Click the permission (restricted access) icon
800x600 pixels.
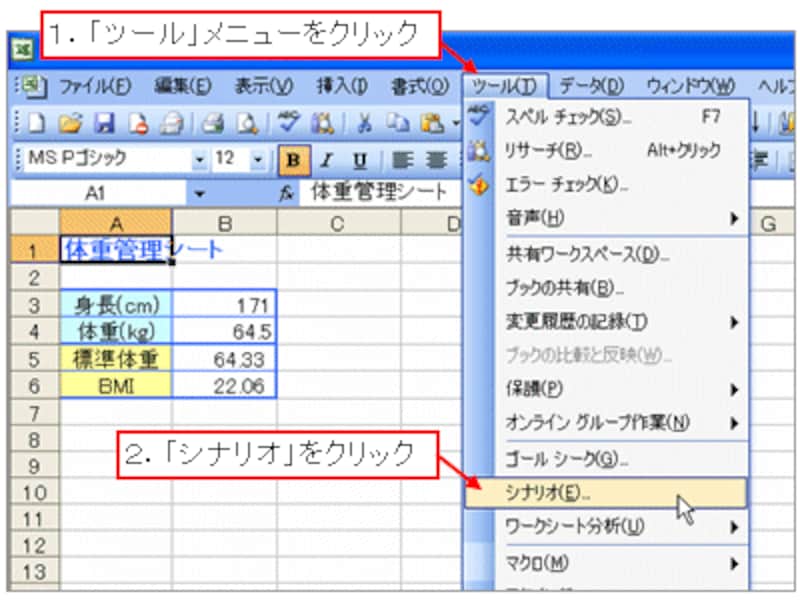(138, 123)
